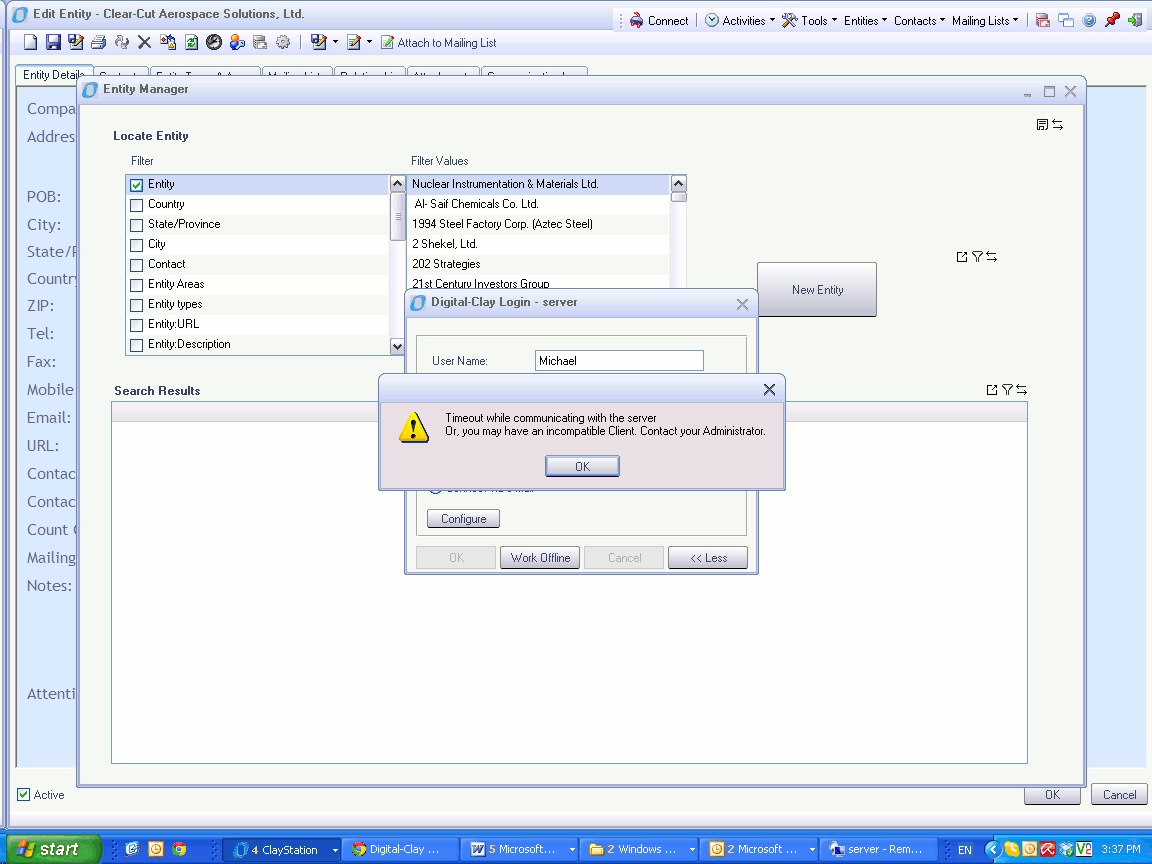Click the Connect button in the top toolbar

click(x=659, y=21)
